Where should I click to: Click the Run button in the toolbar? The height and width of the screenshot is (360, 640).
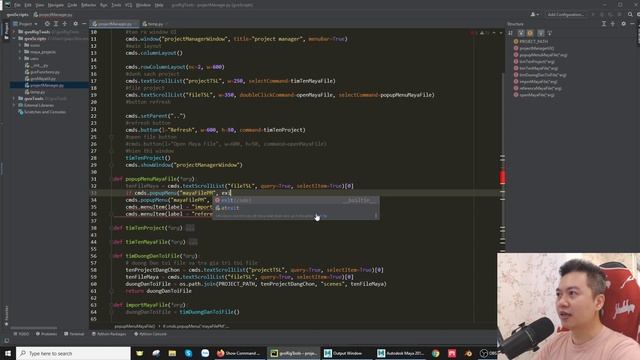[x=594, y=15]
